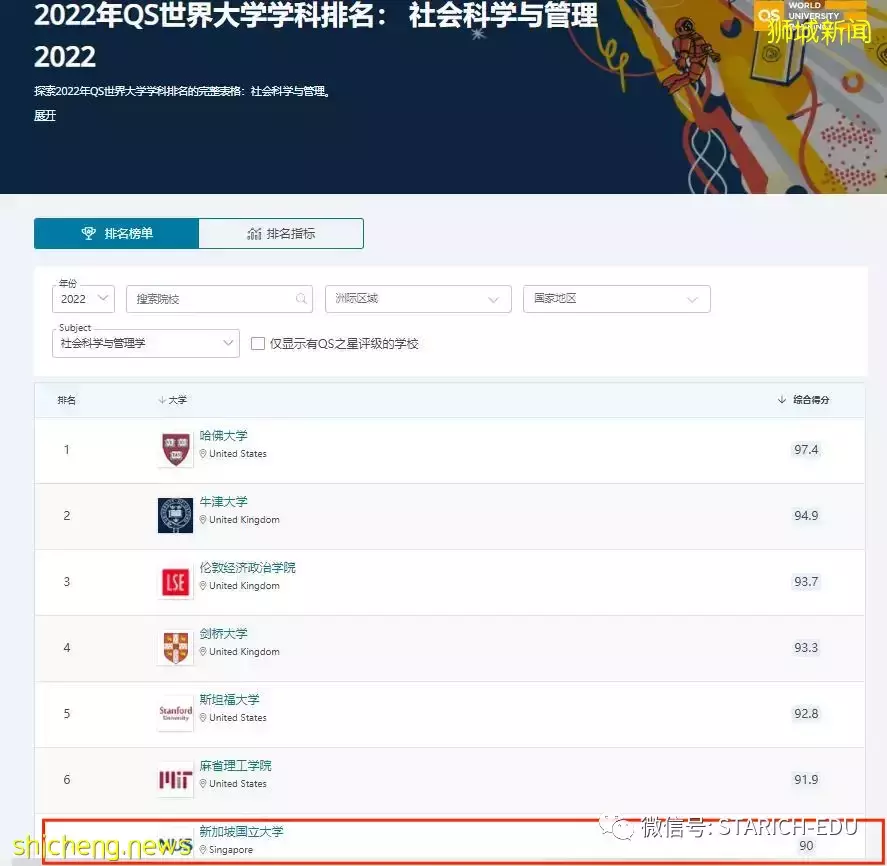The width and height of the screenshot is (887, 866).
Task: Click inside the 搜索院校 search field
Action: pyautogui.click(x=210, y=298)
